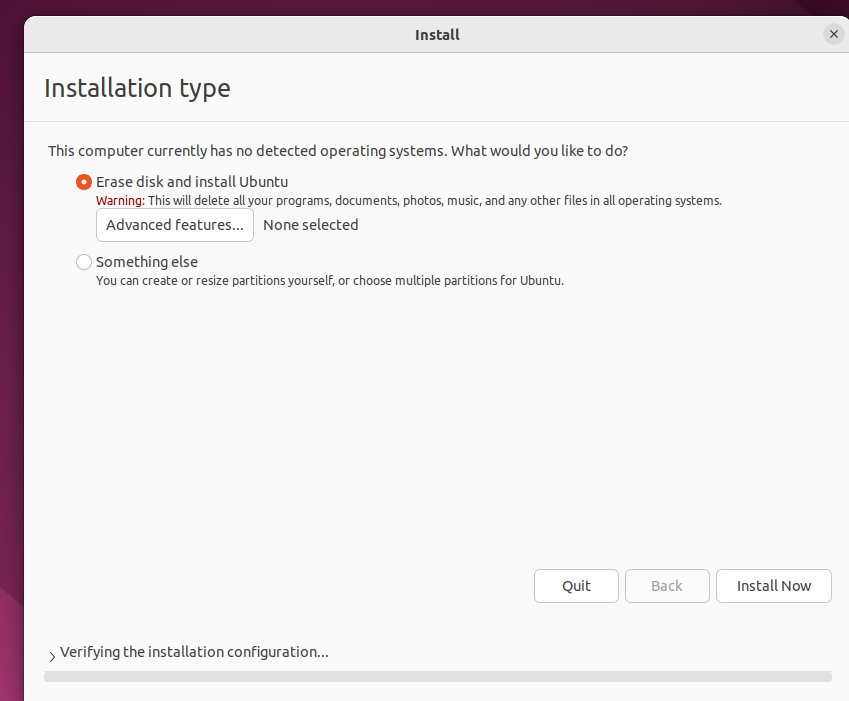Click the Install window title
The image size is (849, 701).
point(437,35)
